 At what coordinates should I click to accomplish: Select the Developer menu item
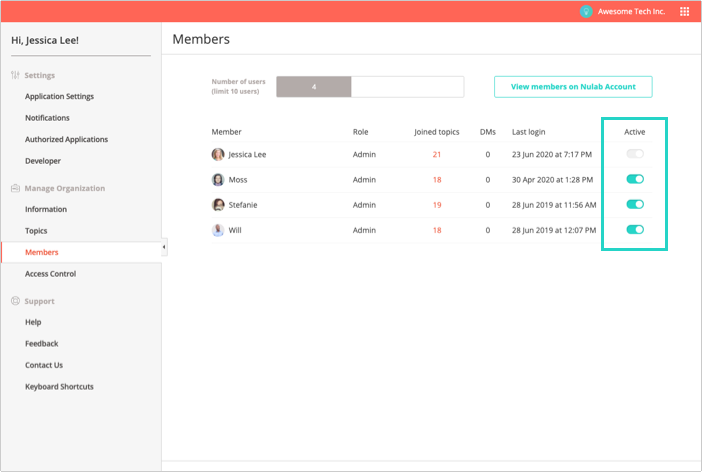click(x=43, y=161)
